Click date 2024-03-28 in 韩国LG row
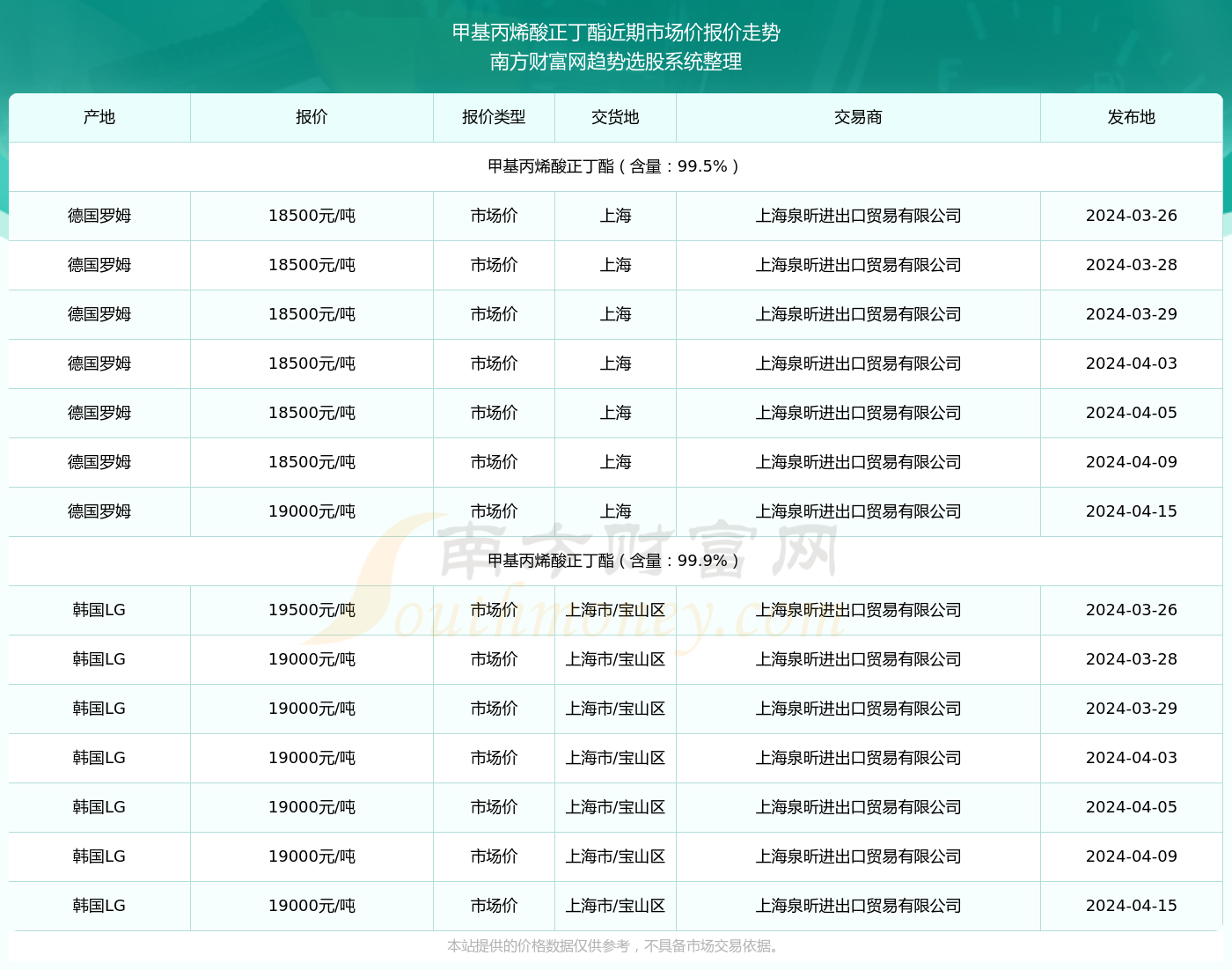 tap(1132, 659)
